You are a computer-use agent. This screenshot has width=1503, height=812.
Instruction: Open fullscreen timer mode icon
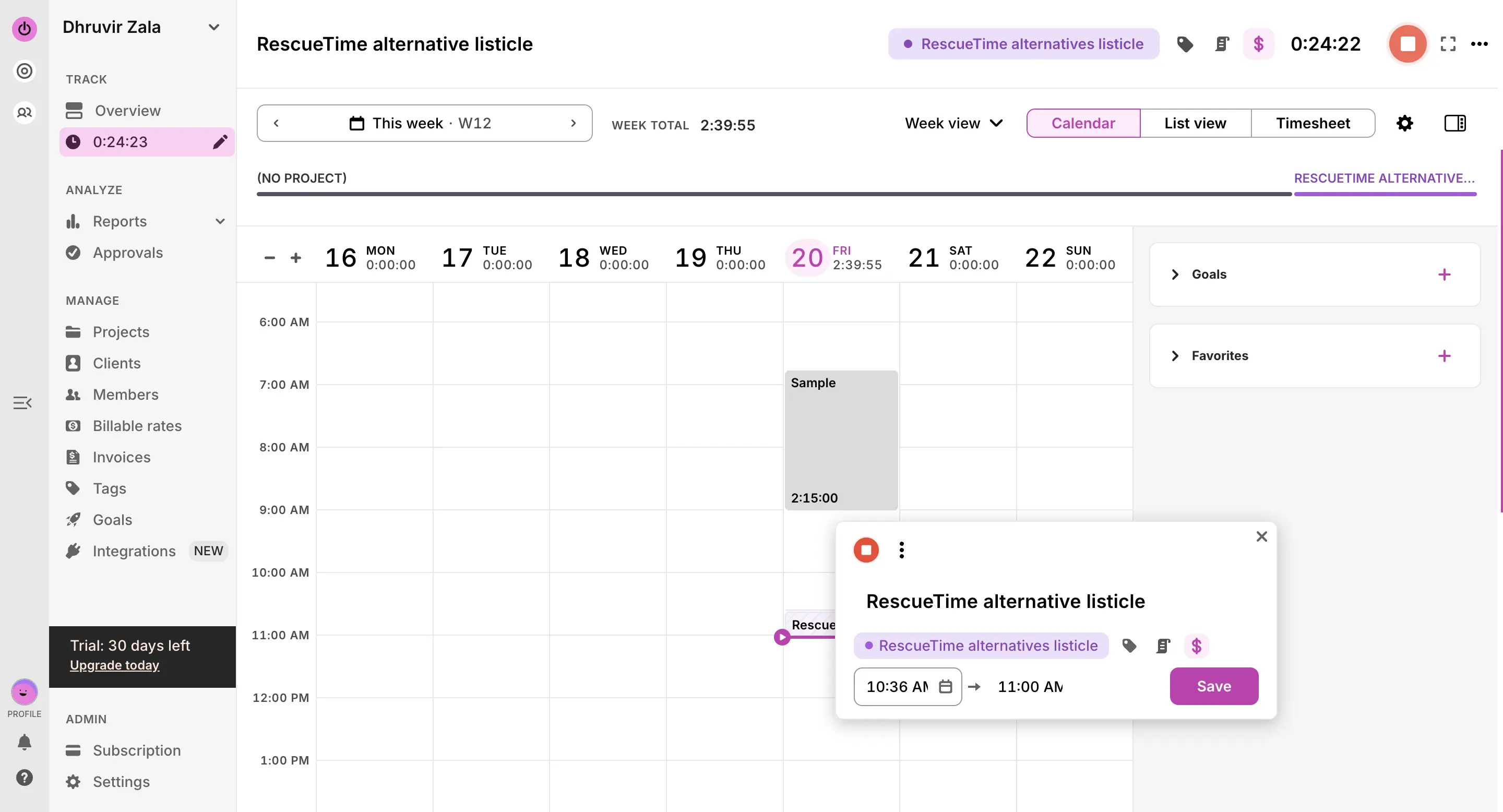(1448, 44)
